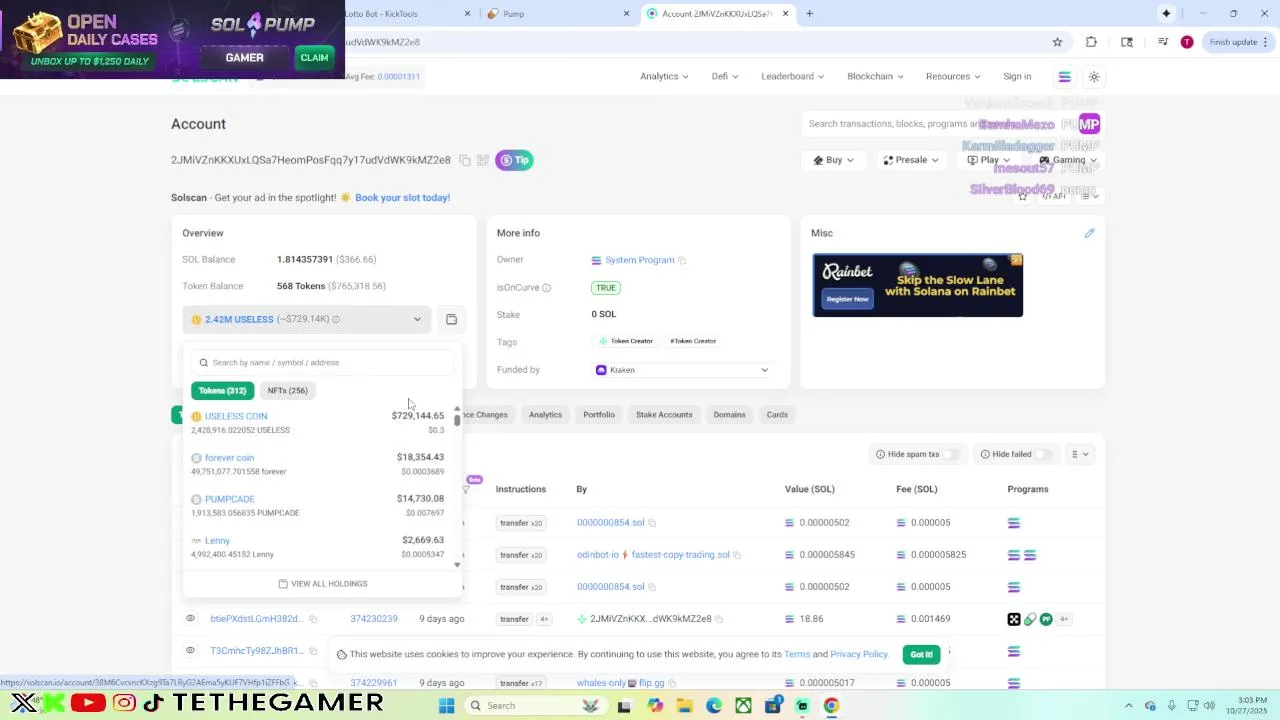
Task: Click the info icon beside 2.42M USELESS value
Action: coord(336,319)
